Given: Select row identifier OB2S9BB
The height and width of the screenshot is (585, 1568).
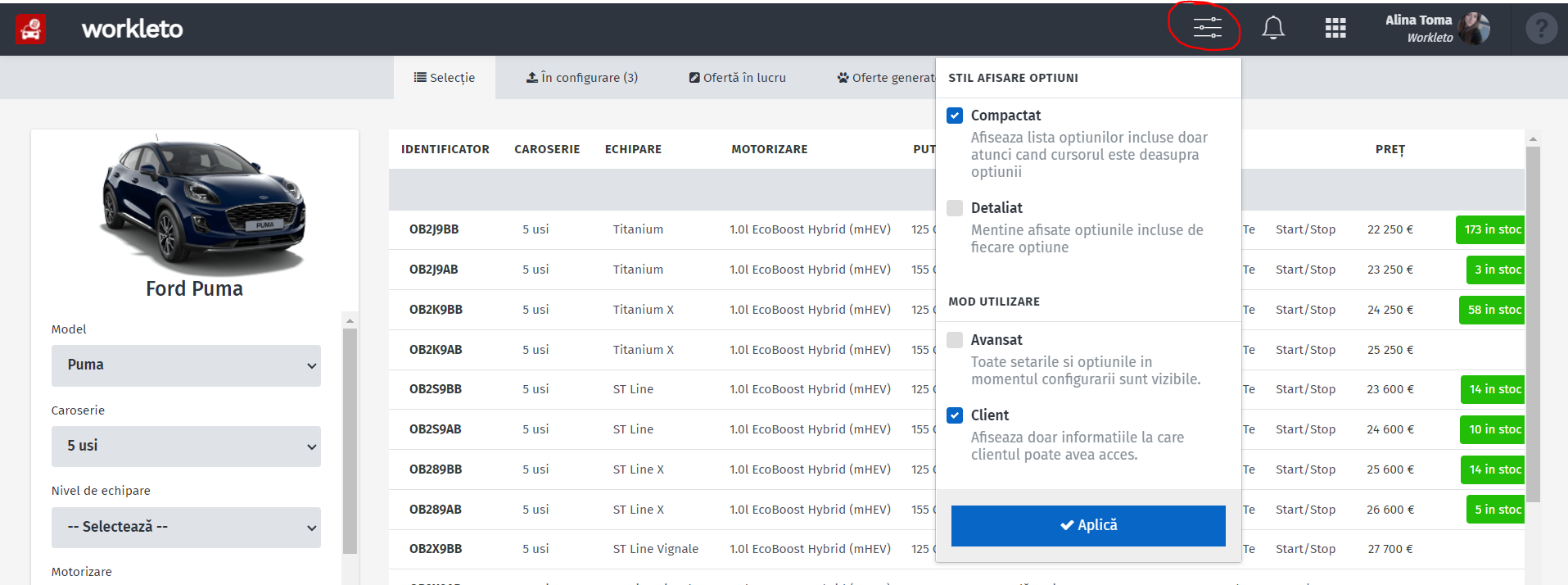Looking at the screenshot, I should click(436, 389).
